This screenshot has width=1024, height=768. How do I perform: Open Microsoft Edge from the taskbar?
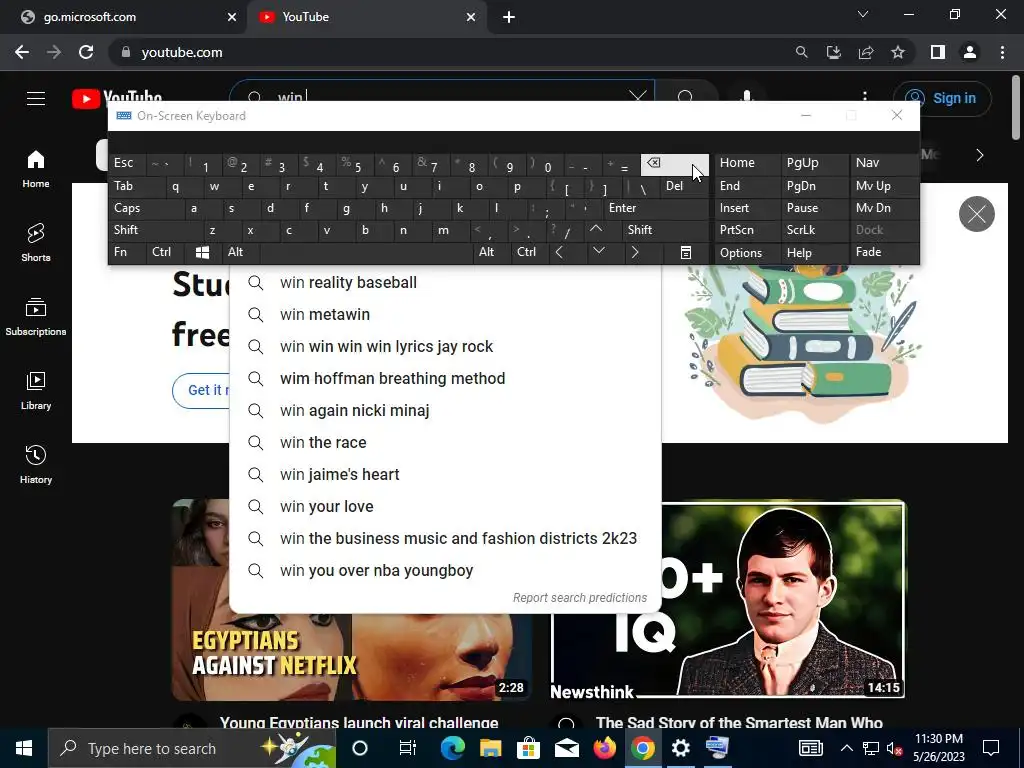[x=453, y=748]
